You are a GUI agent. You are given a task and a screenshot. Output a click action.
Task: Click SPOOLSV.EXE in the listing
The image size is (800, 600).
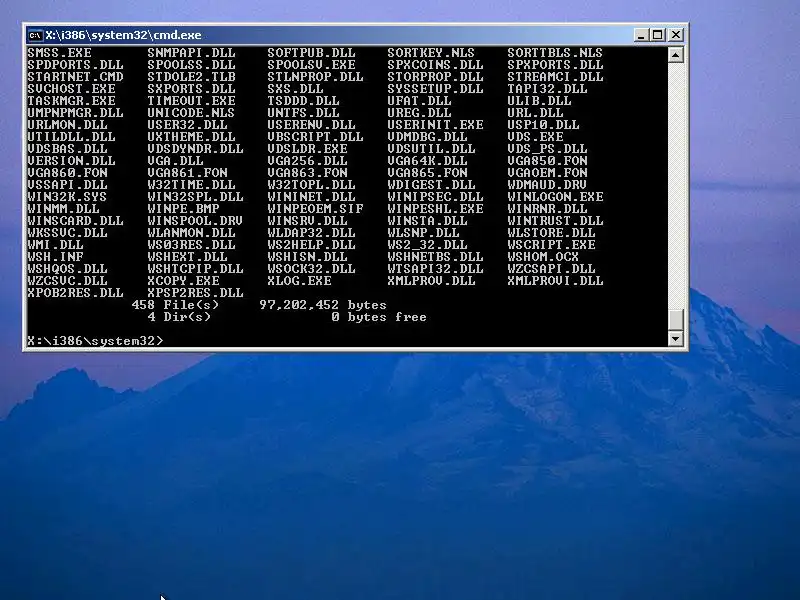click(311, 65)
